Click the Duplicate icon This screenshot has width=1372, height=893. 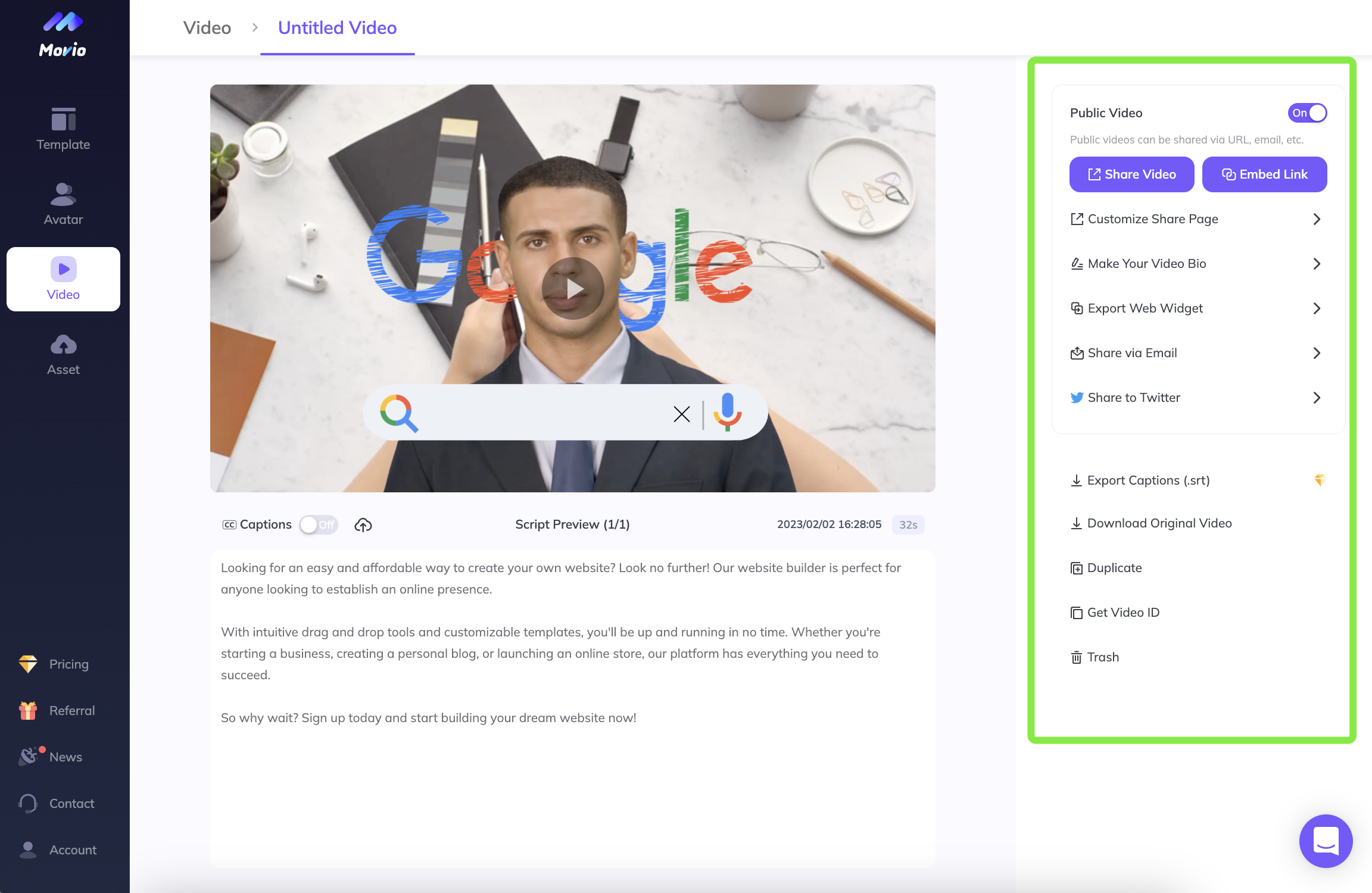(x=1076, y=568)
